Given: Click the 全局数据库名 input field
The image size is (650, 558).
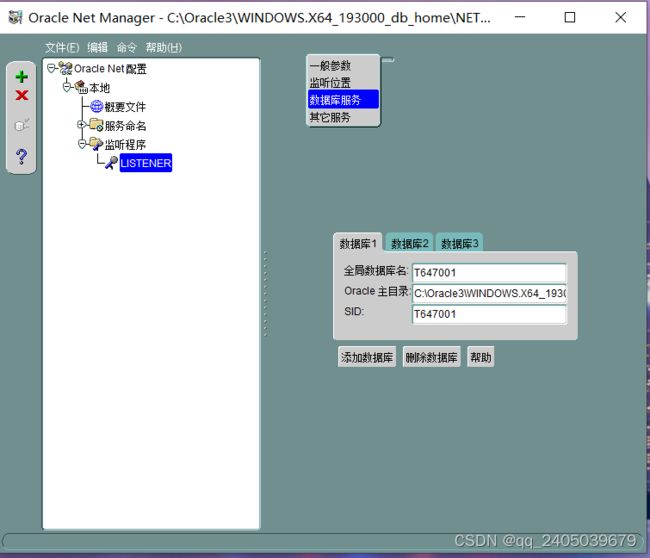Looking at the screenshot, I should tap(489, 272).
